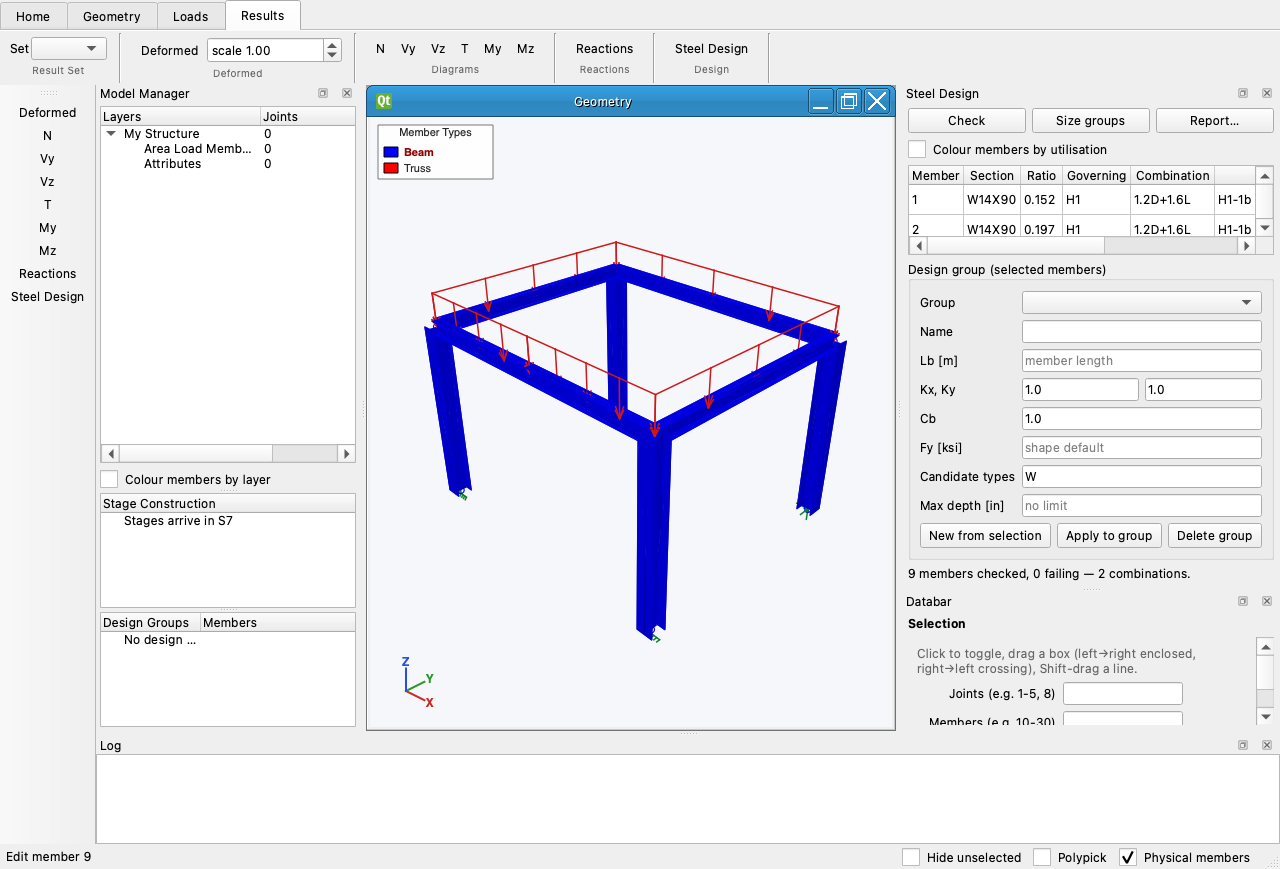Screen dimensions: 1280x869
Task: Uncheck Physical members option
Action: (1128, 857)
